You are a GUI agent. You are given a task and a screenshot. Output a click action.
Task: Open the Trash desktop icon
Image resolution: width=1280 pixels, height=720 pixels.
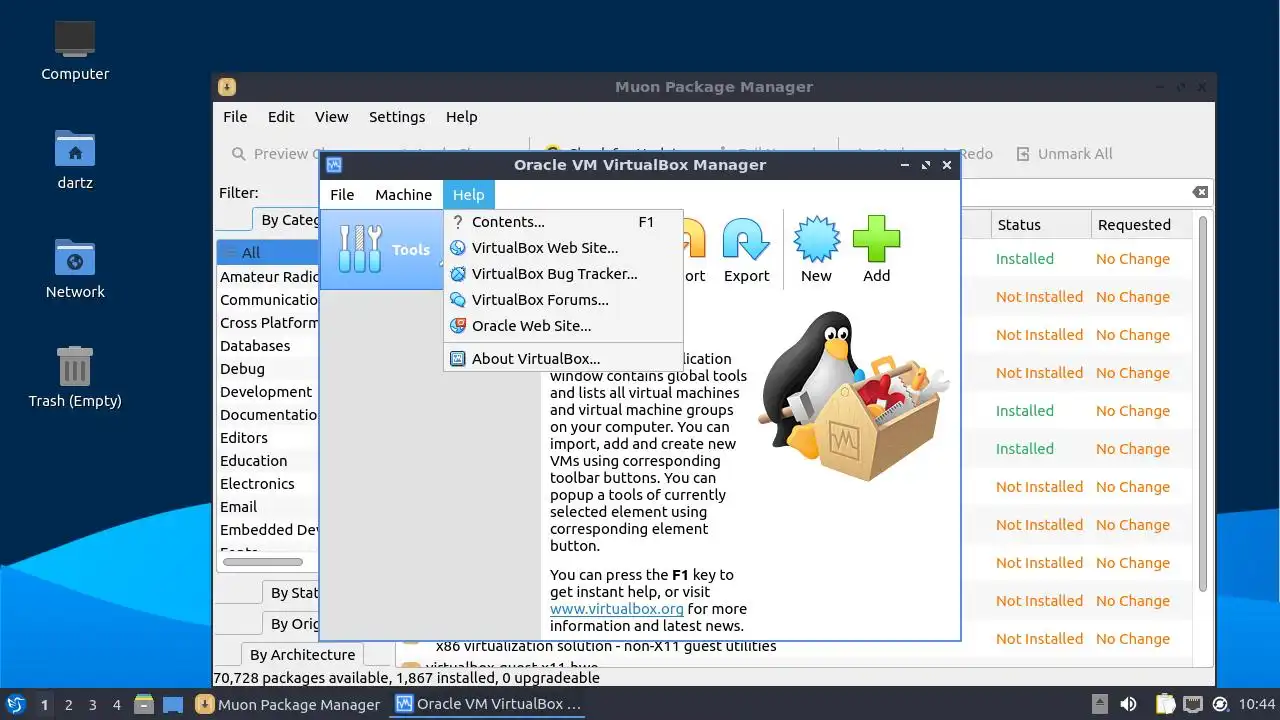click(75, 377)
